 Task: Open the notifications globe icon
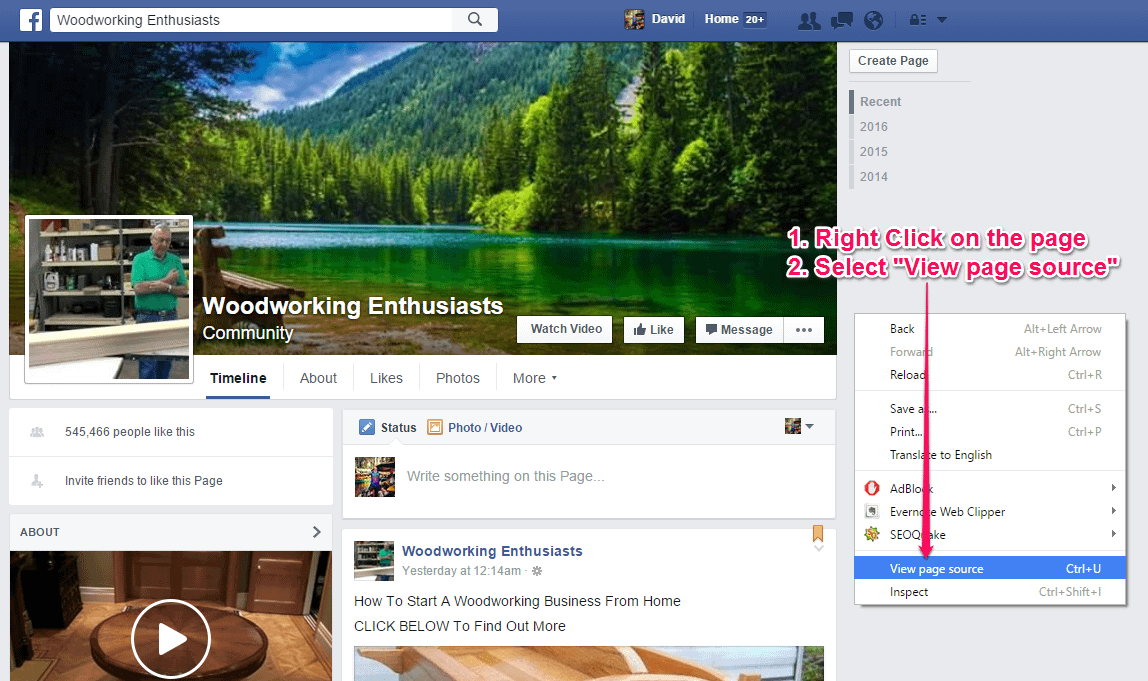coord(873,21)
